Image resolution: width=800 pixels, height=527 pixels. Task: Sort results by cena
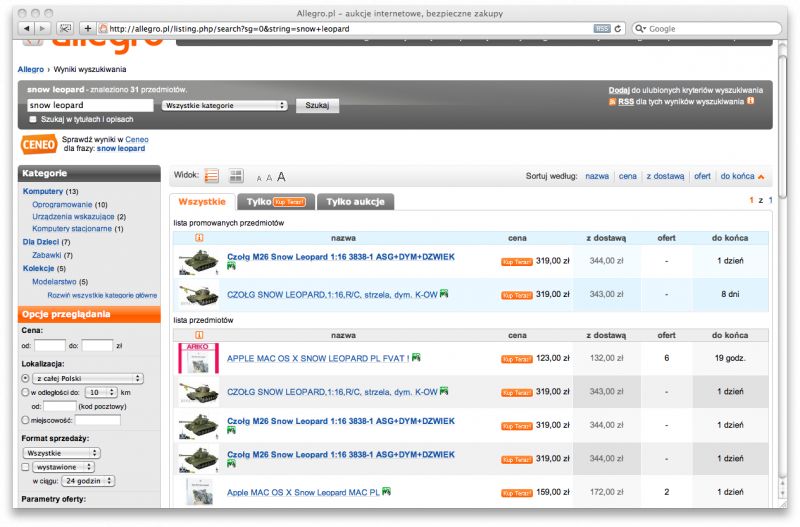click(628, 176)
